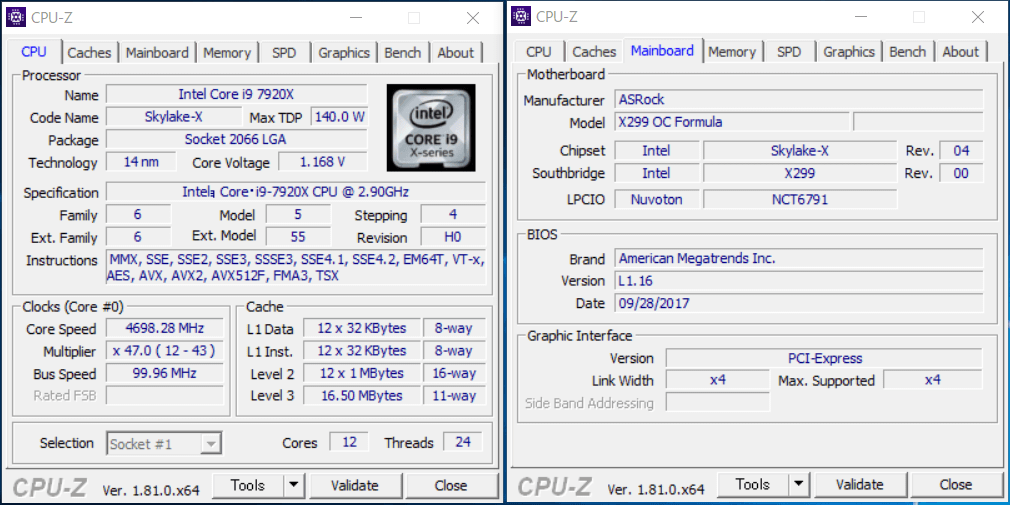Minimize the left CPU-Z window
The height and width of the screenshot is (505, 1010).
click(355, 17)
